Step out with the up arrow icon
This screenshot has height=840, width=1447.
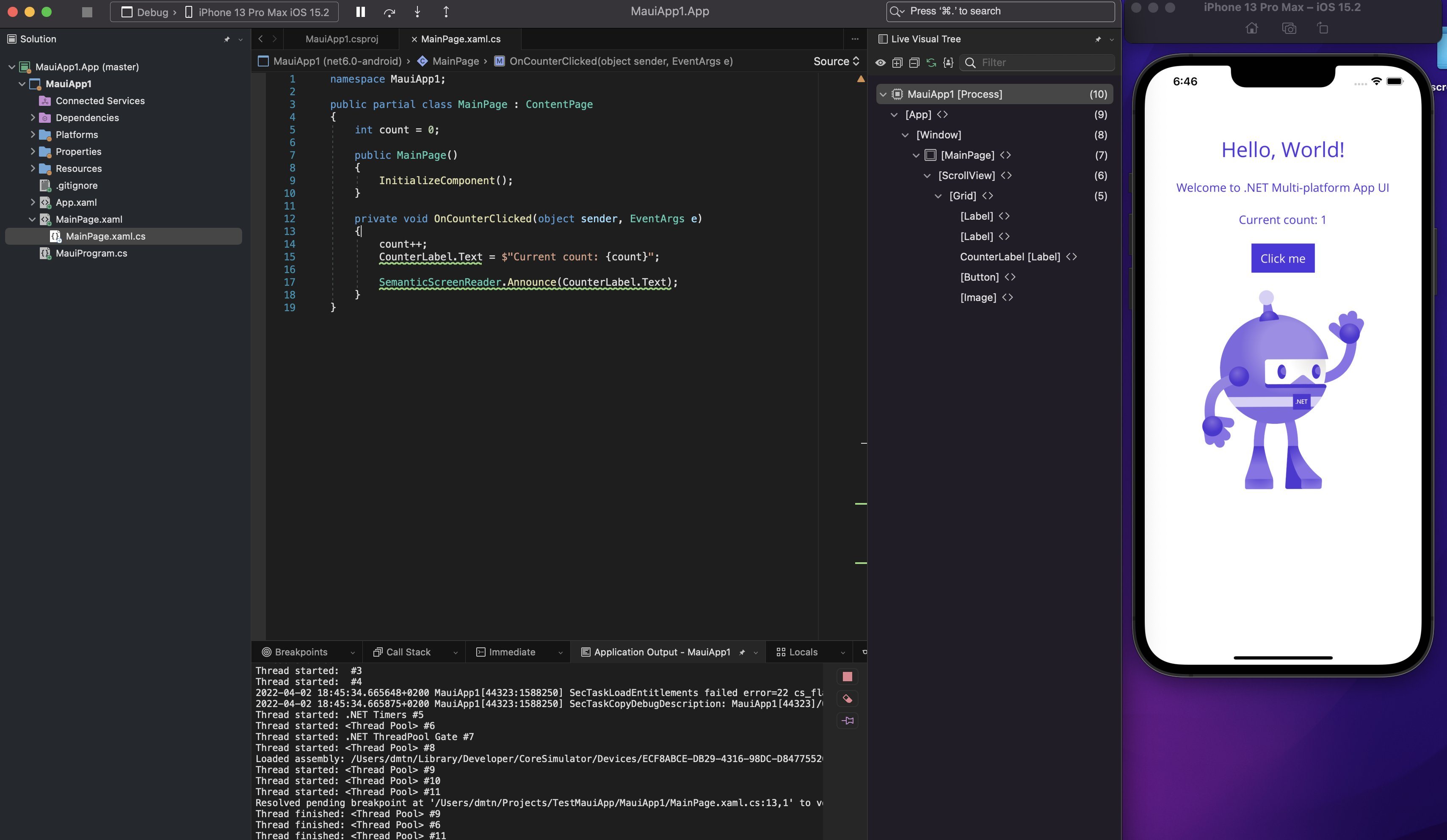coord(446,12)
